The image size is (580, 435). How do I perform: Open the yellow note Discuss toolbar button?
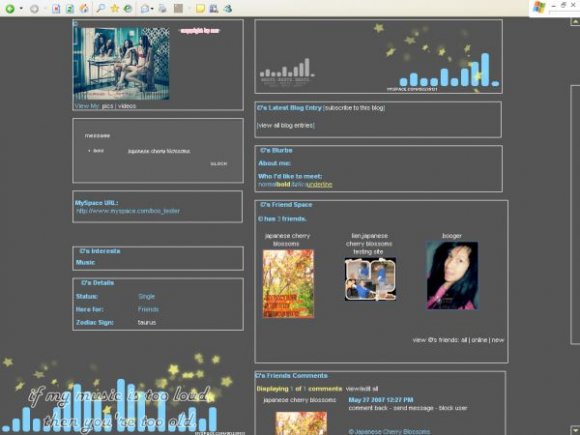coord(200,8)
